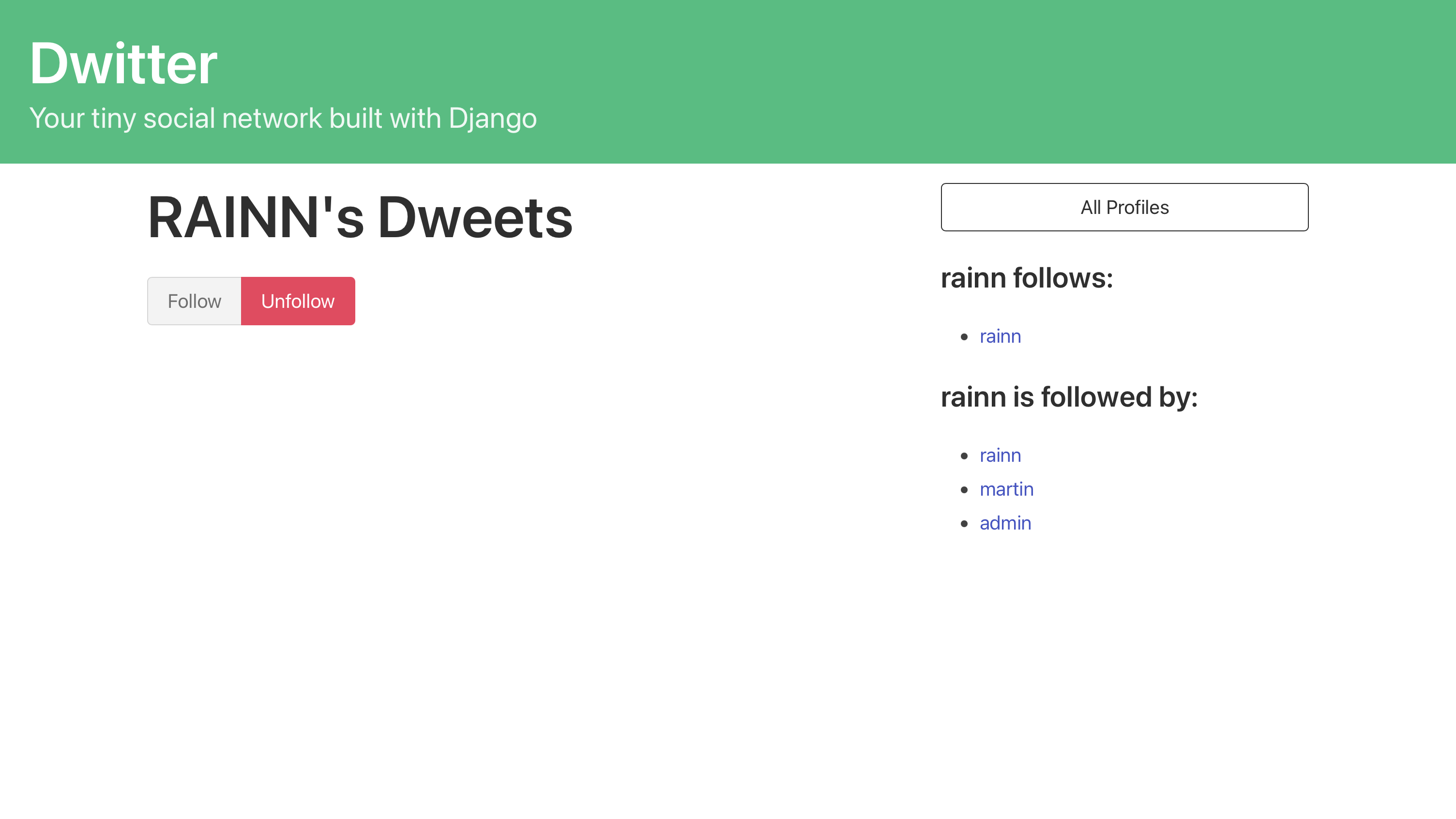Viewport: 1456px width, 819px height.
Task: Click the 'rainn is followed by:' heading
Action: coord(1069,397)
